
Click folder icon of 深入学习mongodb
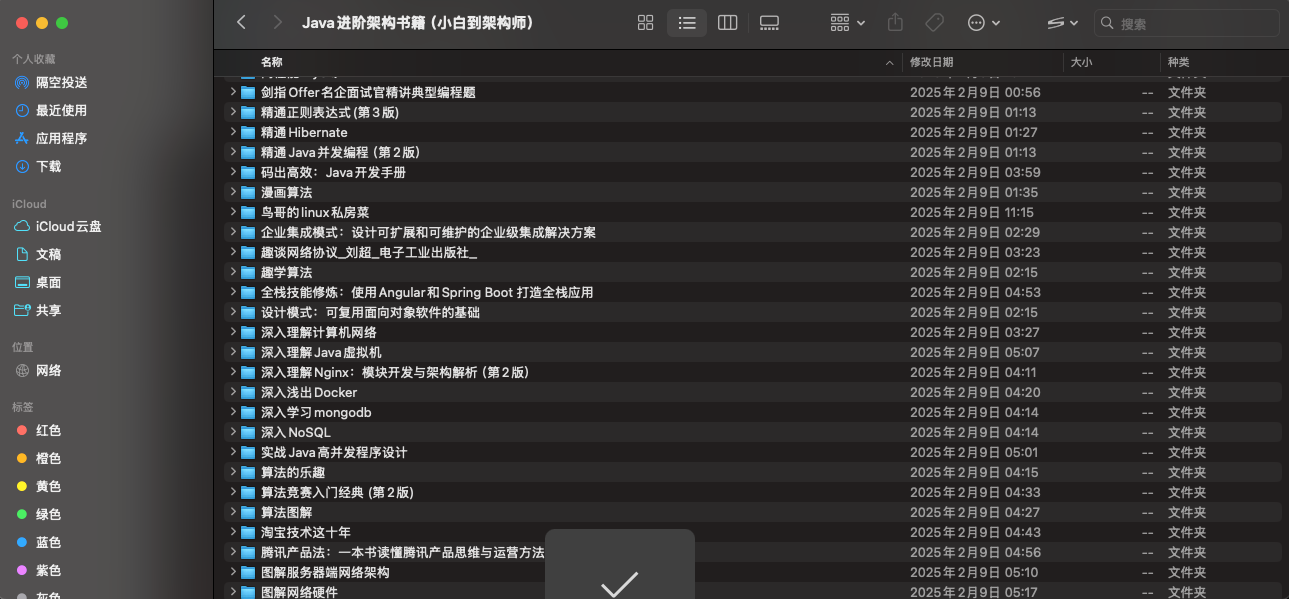pos(248,412)
